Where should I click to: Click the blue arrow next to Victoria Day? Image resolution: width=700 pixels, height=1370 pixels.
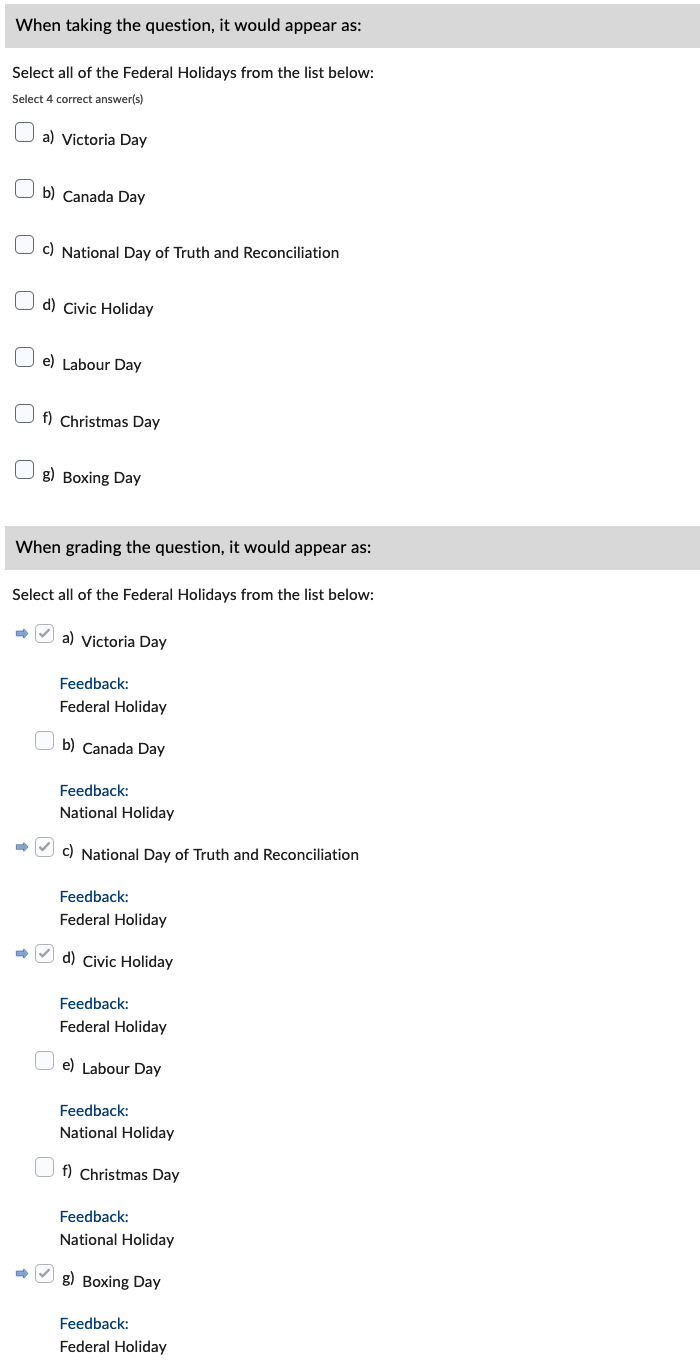point(20,634)
